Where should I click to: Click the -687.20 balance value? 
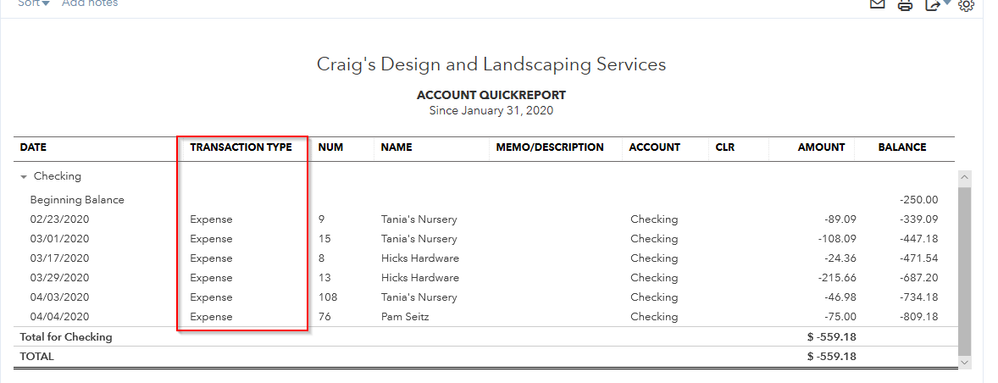[x=919, y=278]
